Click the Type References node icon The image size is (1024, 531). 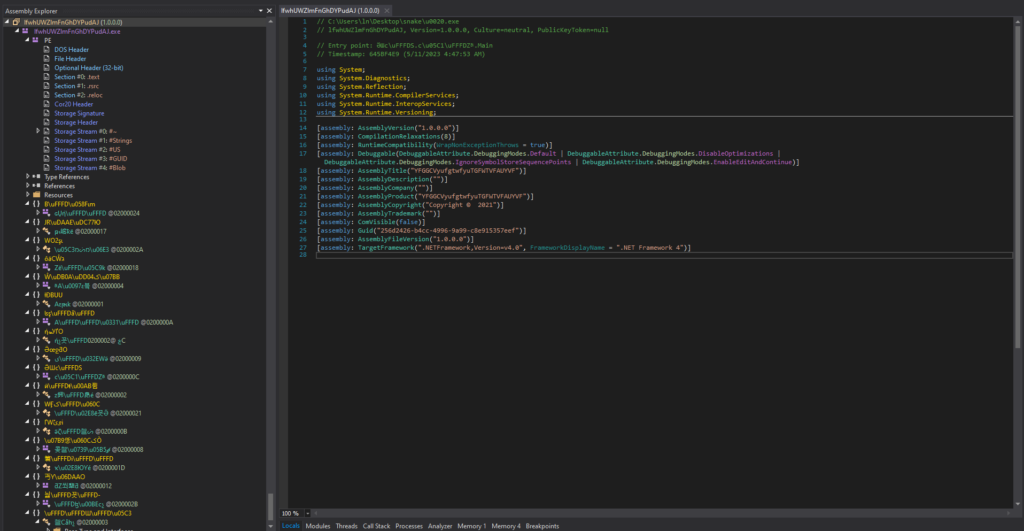coord(36,176)
